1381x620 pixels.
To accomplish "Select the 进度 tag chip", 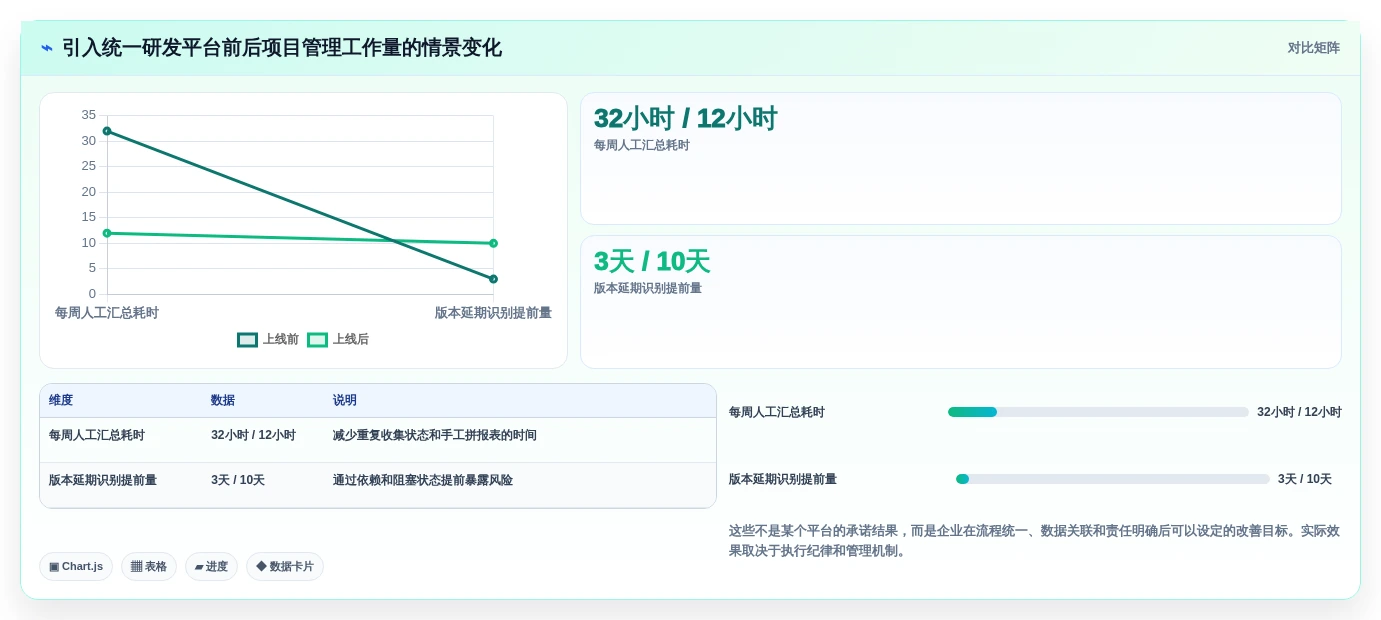I will pyautogui.click(x=211, y=567).
